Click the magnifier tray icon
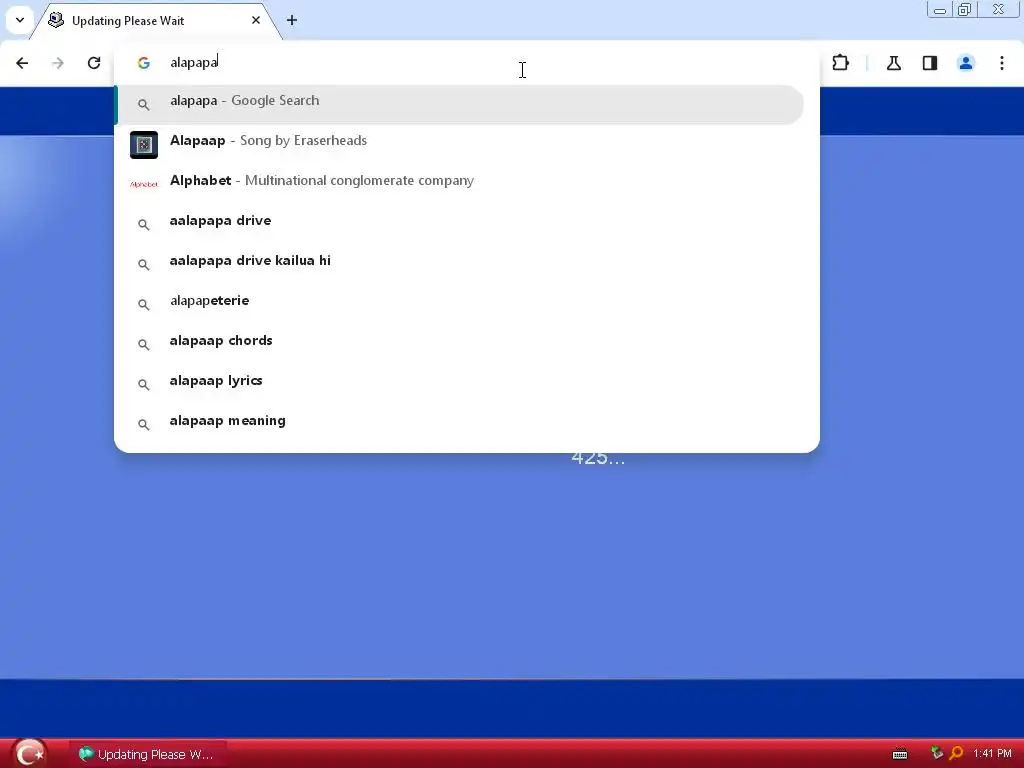 pos(957,753)
